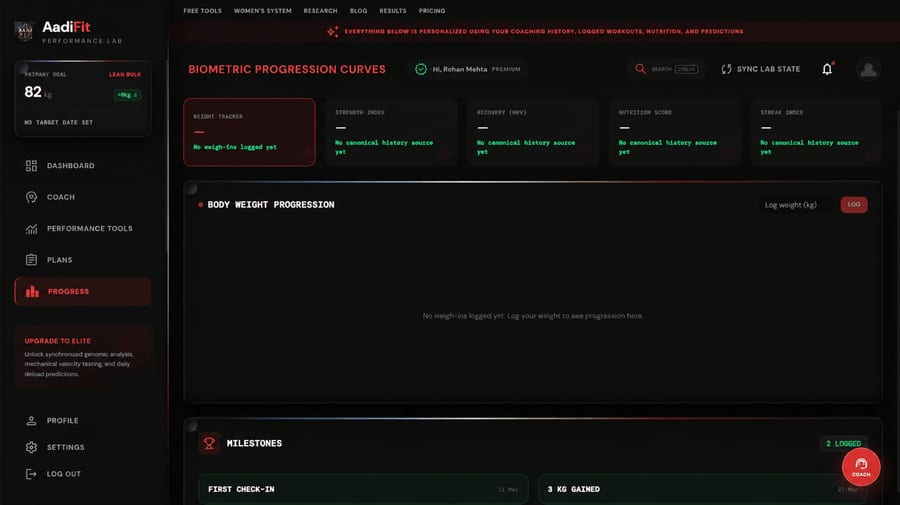Screen dimensions: 900x505
Task: Click the sync arrows icon
Action: pos(726,69)
